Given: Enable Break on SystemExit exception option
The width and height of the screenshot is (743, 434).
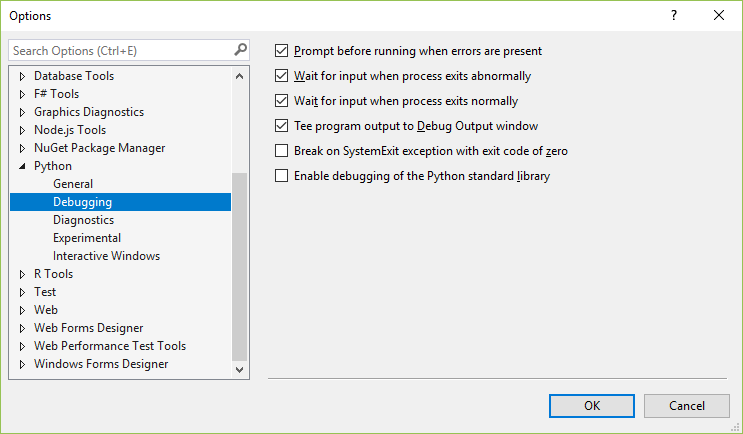Looking at the screenshot, I should click(281, 151).
